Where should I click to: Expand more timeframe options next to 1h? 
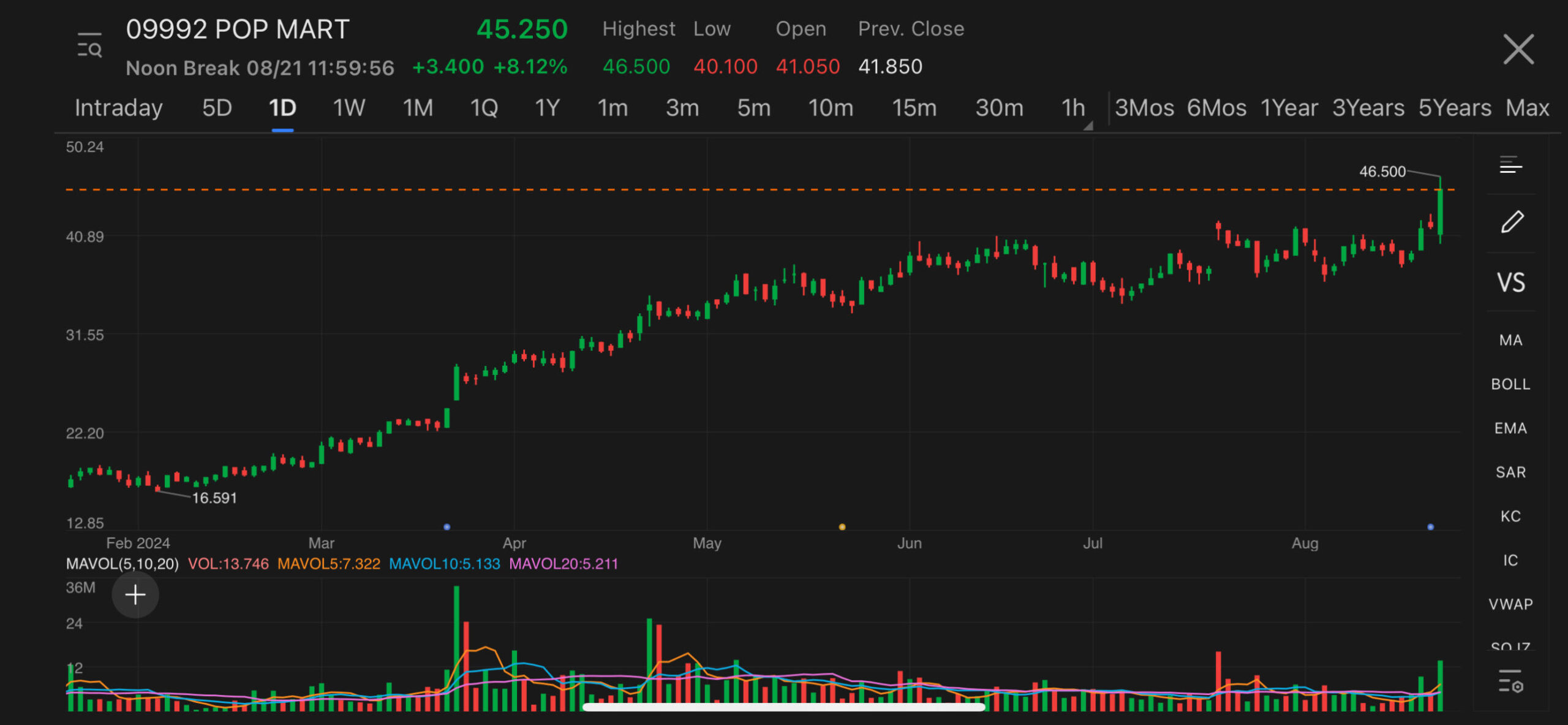click(1088, 126)
